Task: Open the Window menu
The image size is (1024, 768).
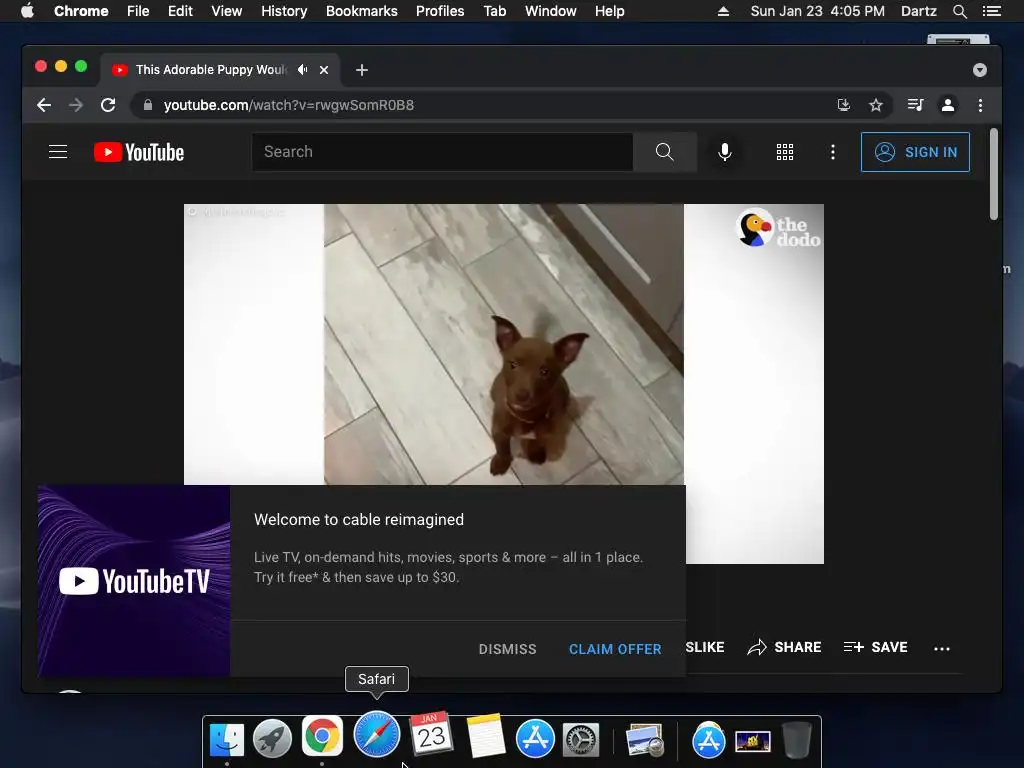Action: (551, 11)
